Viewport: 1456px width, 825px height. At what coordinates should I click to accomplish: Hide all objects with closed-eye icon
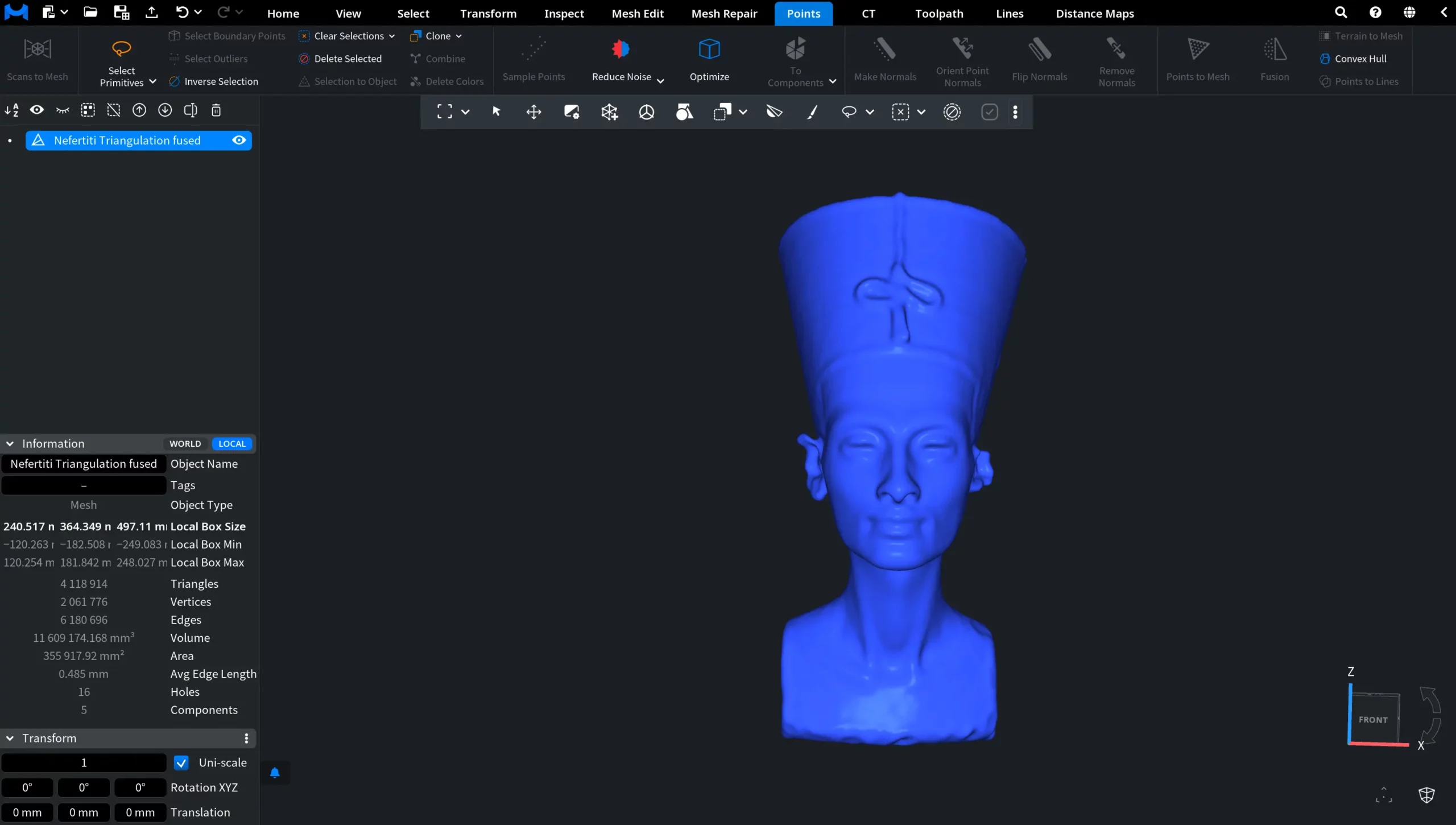63,110
